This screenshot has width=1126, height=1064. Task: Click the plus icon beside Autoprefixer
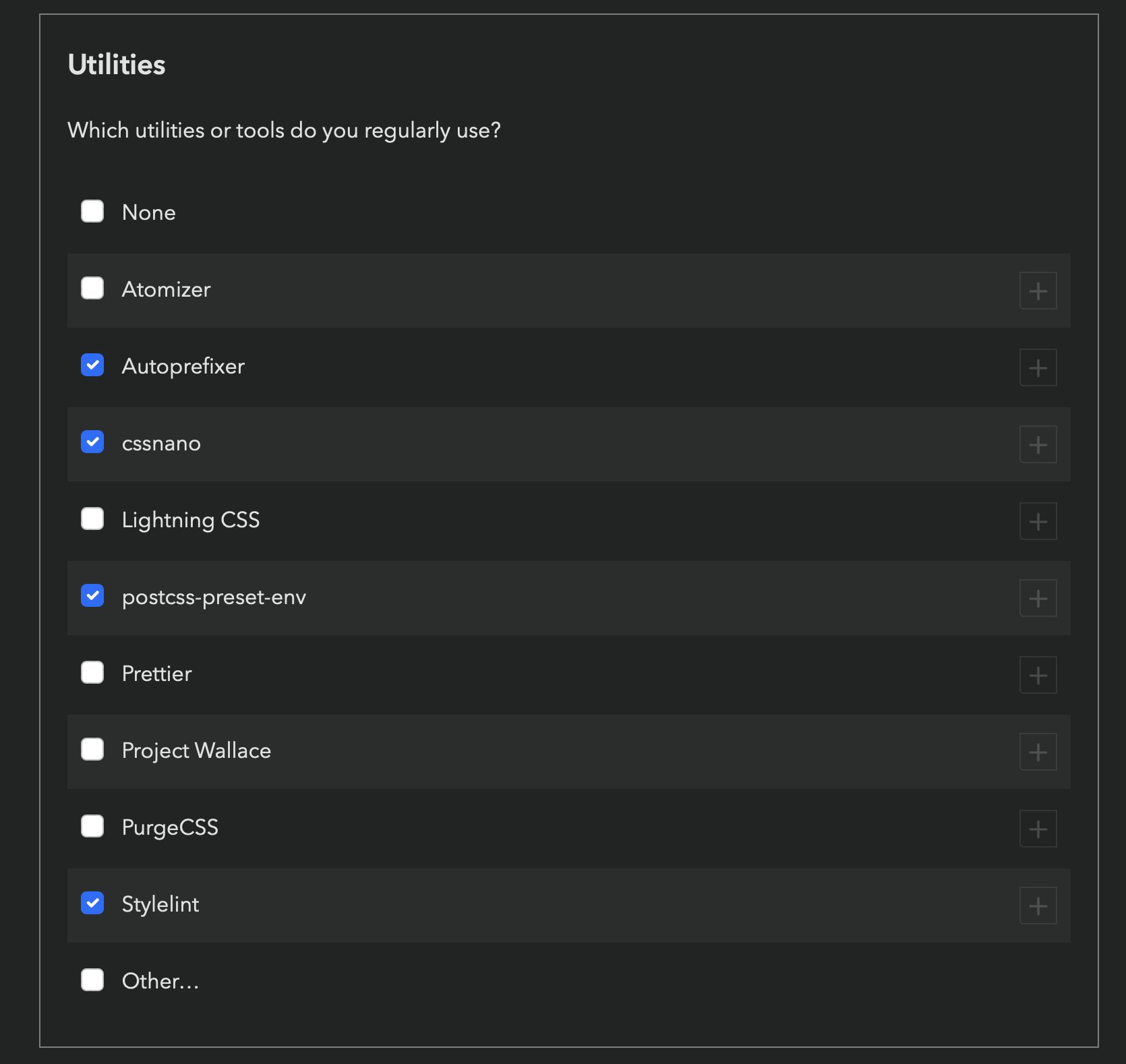coord(1038,368)
